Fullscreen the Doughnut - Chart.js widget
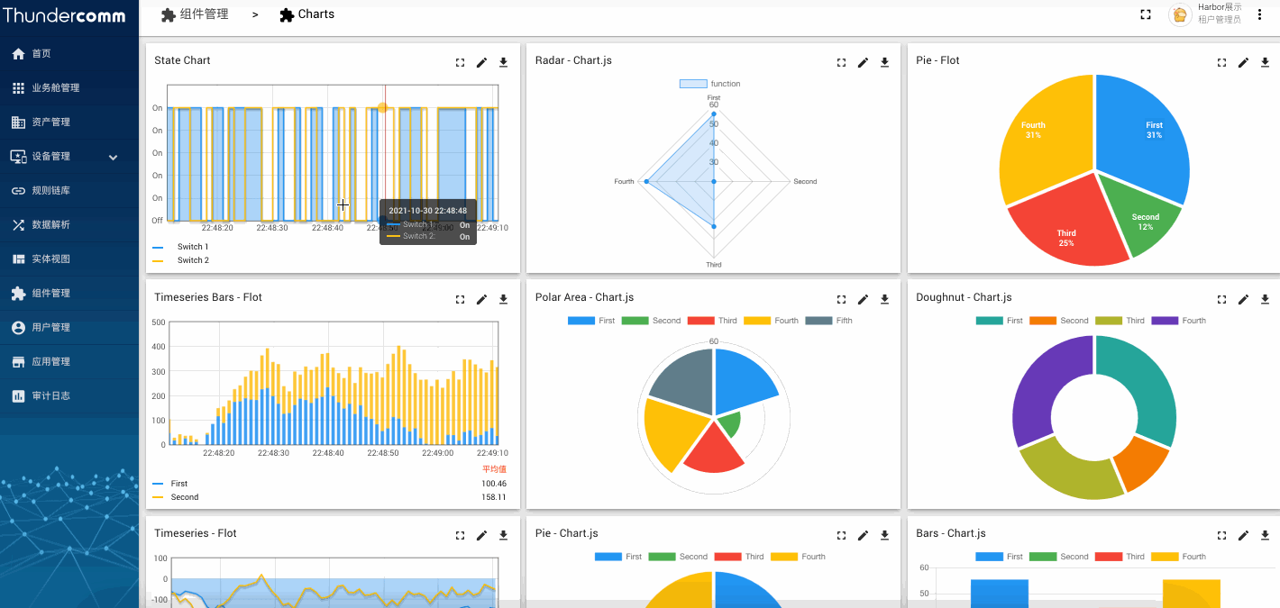Image resolution: width=1280 pixels, height=608 pixels. point(1222,299)
